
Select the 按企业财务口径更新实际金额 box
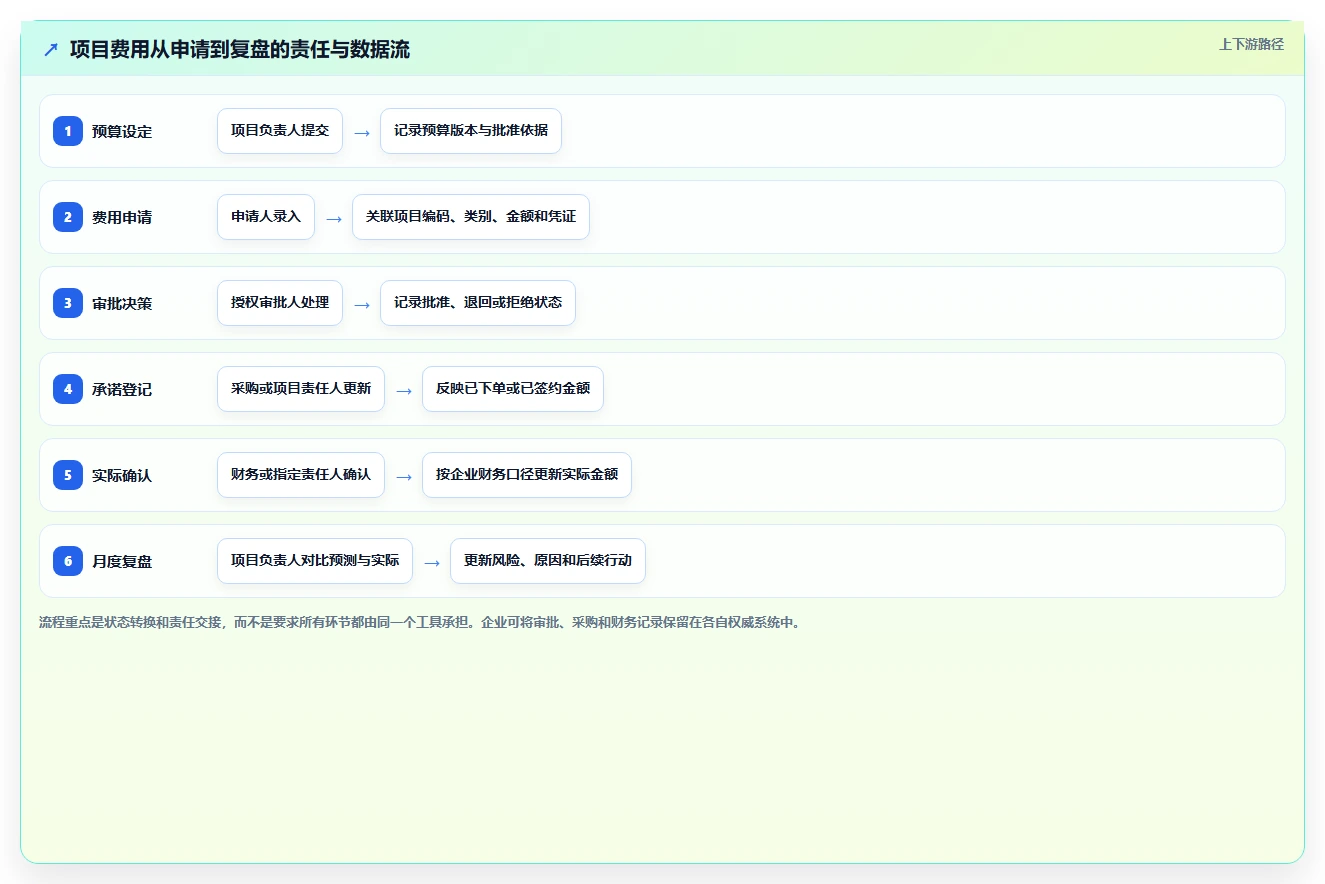(527, 475)
